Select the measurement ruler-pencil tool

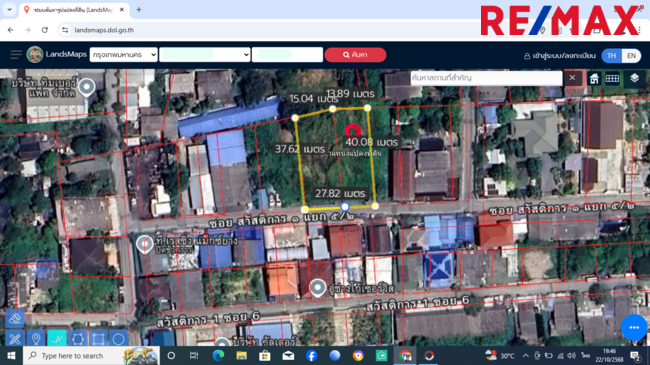(x=15, y=339)
